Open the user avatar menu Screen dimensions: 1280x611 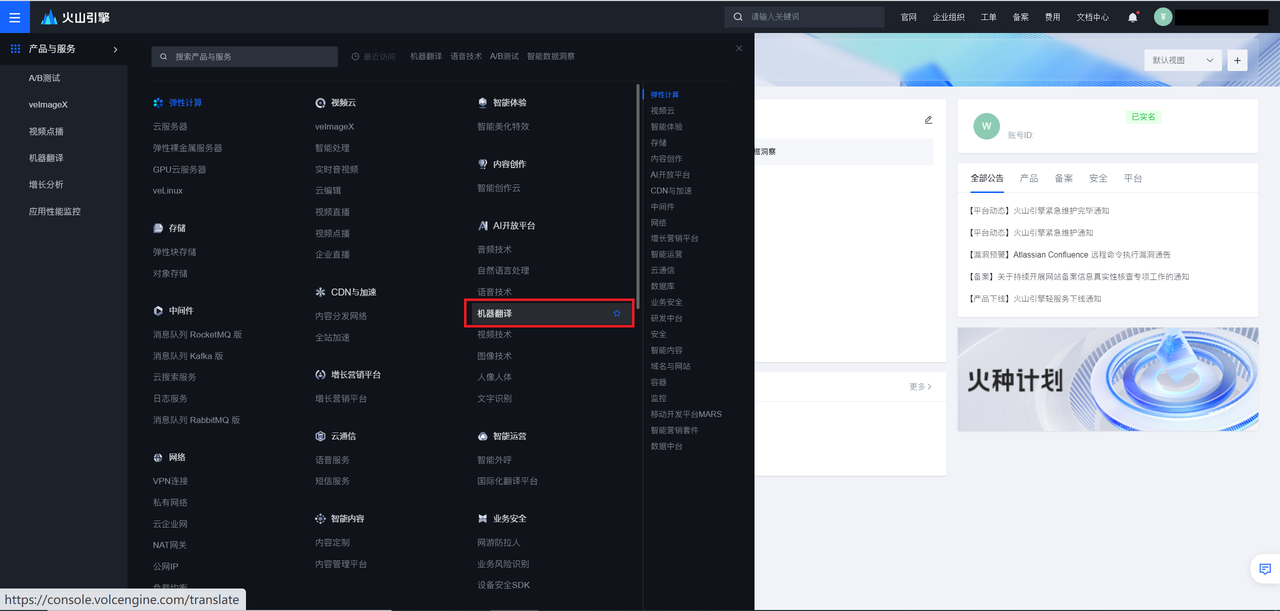(x=1163, y=17)
